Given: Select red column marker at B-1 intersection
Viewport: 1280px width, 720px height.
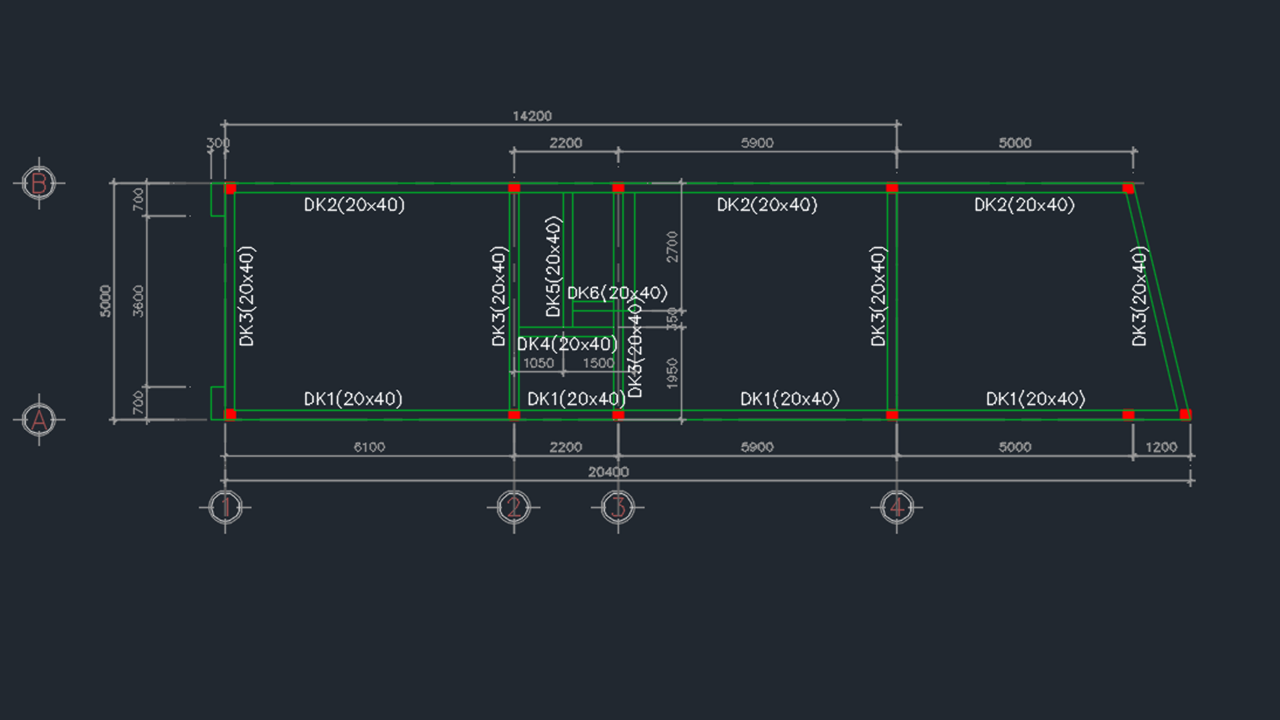Looking at the screenshot, I should (230, 188).
